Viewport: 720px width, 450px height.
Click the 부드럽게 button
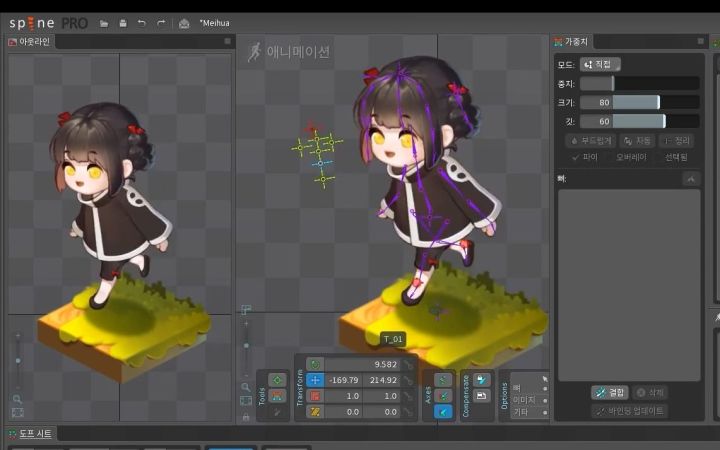pos(591,141)
